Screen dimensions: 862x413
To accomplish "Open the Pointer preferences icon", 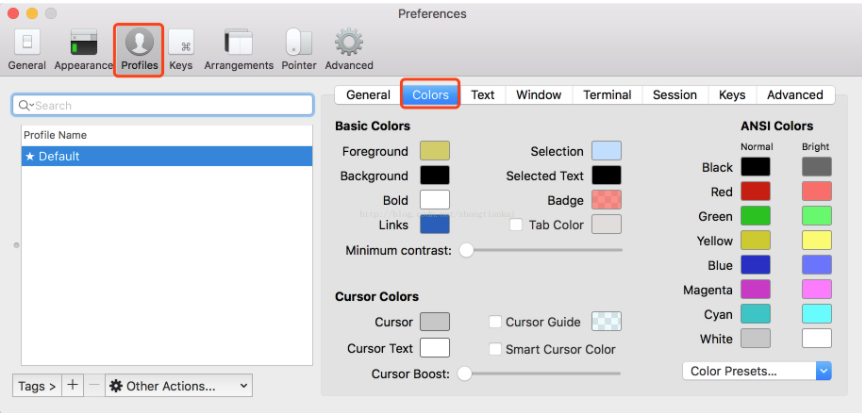I will [x=297, y=44].
